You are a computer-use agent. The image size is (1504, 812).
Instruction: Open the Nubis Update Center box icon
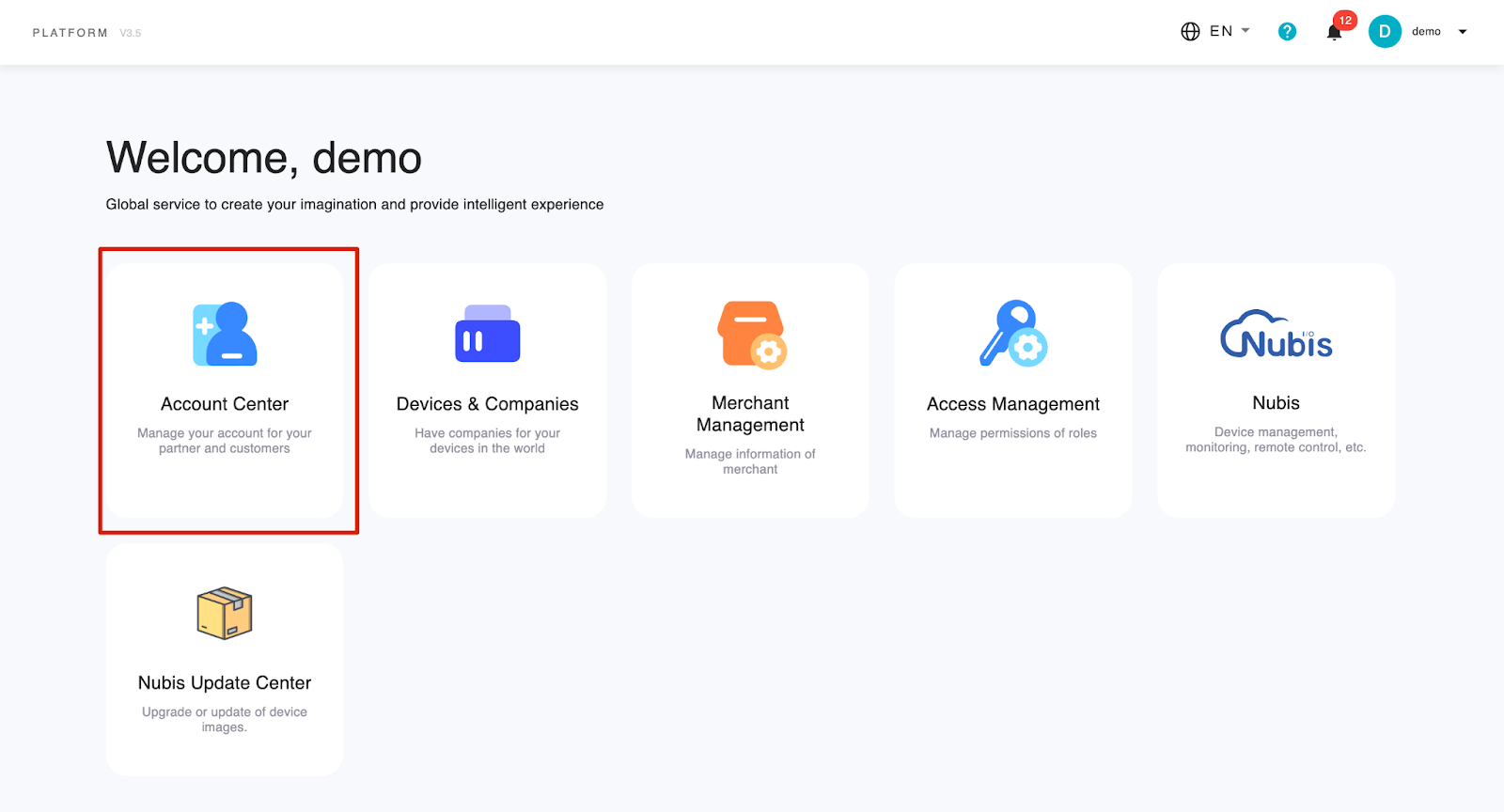click(225, 614)
